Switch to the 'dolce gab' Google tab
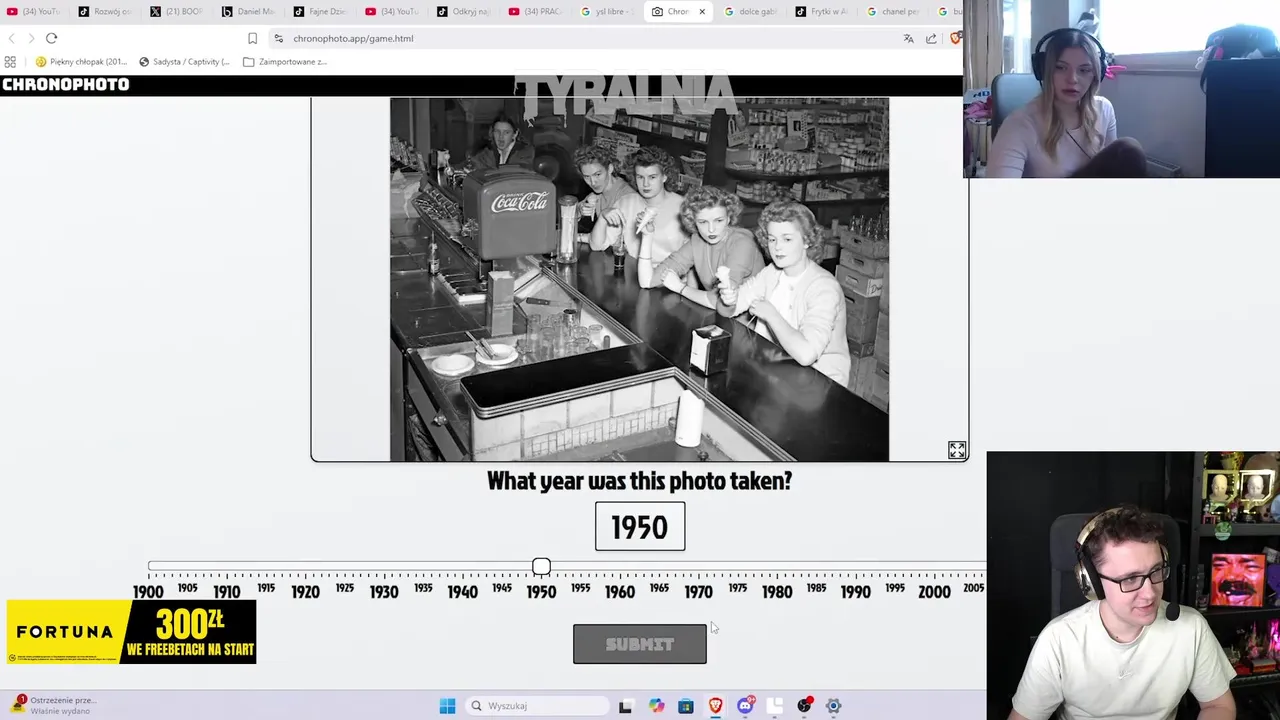This screenshot has width=1280, height=720. pyautogui.click(x=752, y=12)
